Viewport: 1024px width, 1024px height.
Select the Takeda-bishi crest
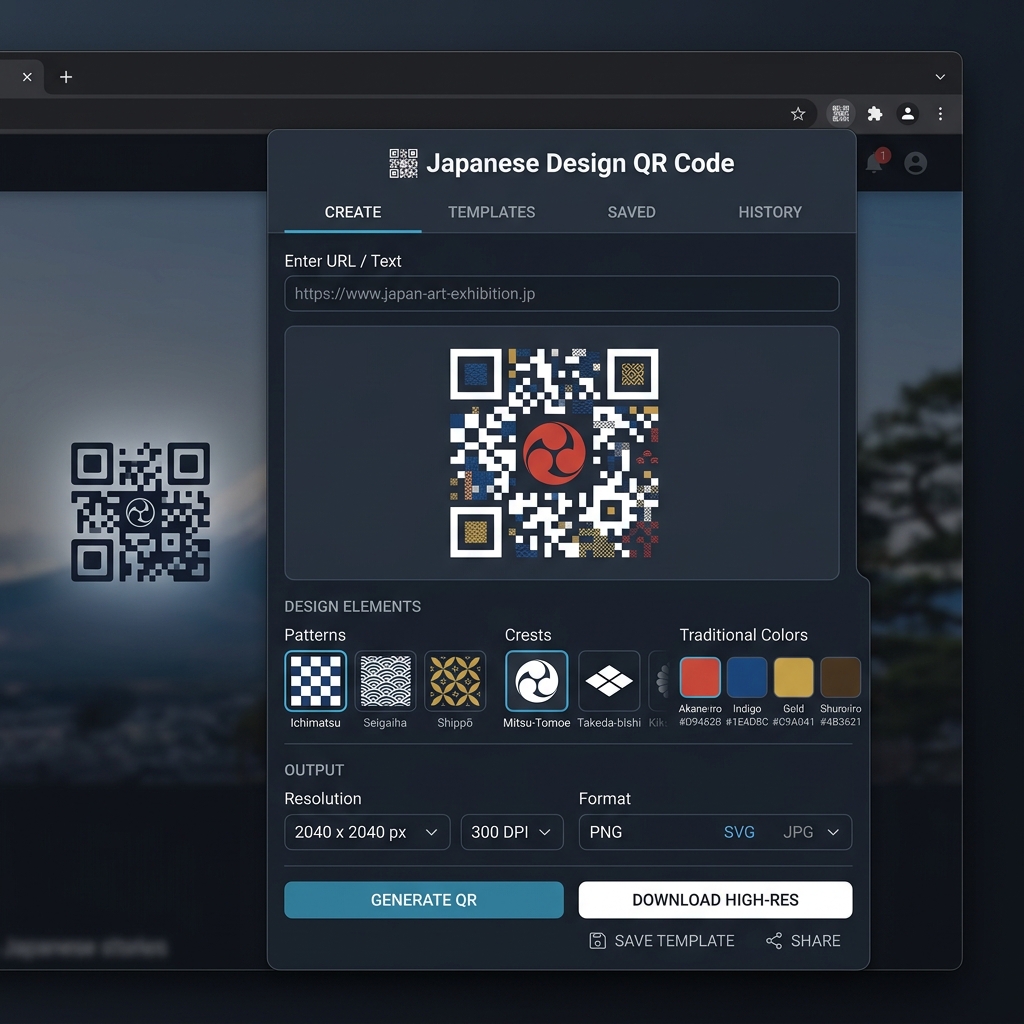tap(609, 680)
